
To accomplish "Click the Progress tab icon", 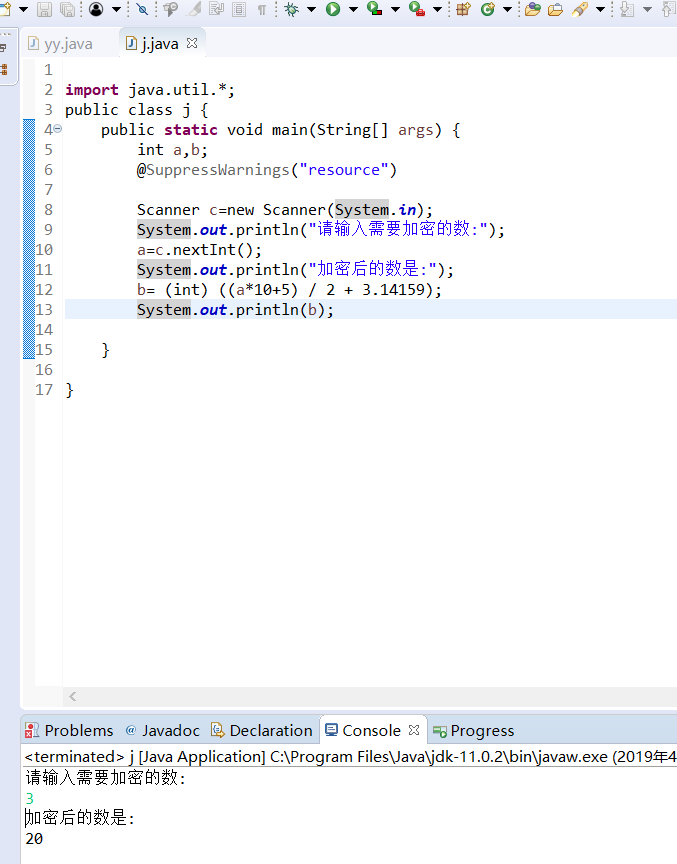I will tap(440, 731).
